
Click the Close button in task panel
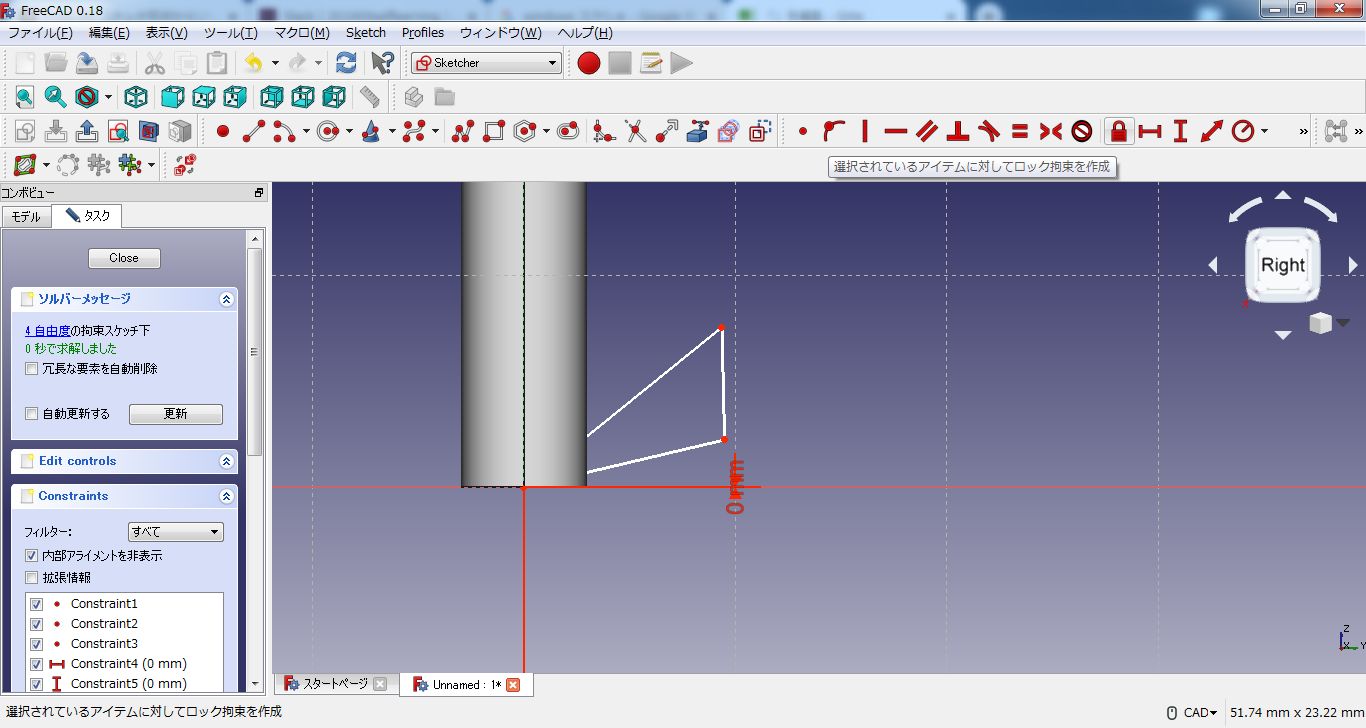[x=124, y=258]
